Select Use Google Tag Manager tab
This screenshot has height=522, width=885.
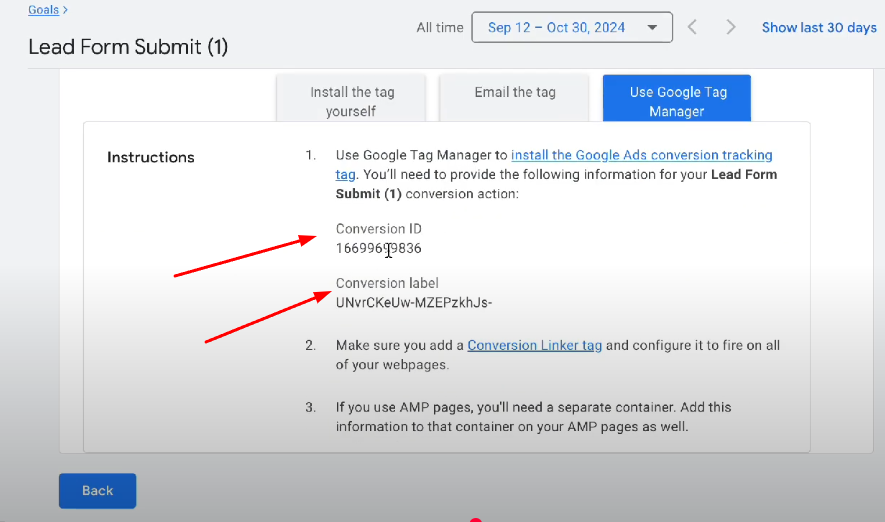click(677, 99)
